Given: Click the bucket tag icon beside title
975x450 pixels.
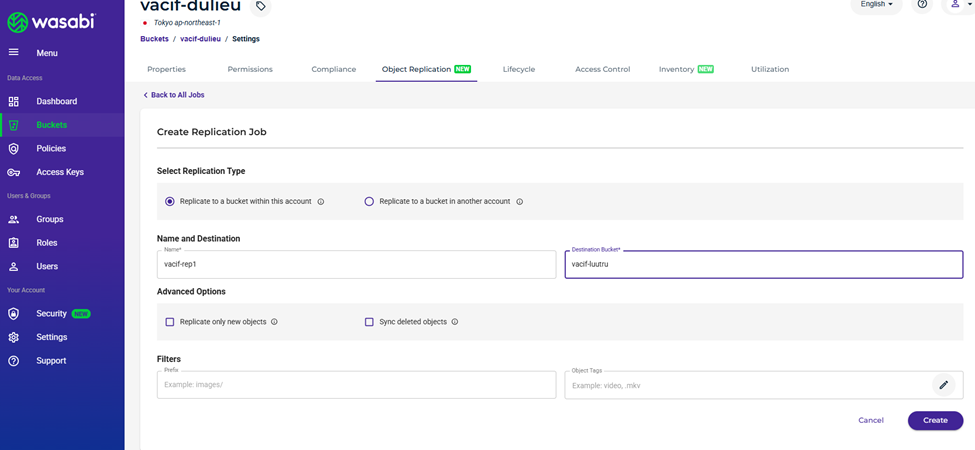Looking at the screenshot, I should tap(261, 6).
